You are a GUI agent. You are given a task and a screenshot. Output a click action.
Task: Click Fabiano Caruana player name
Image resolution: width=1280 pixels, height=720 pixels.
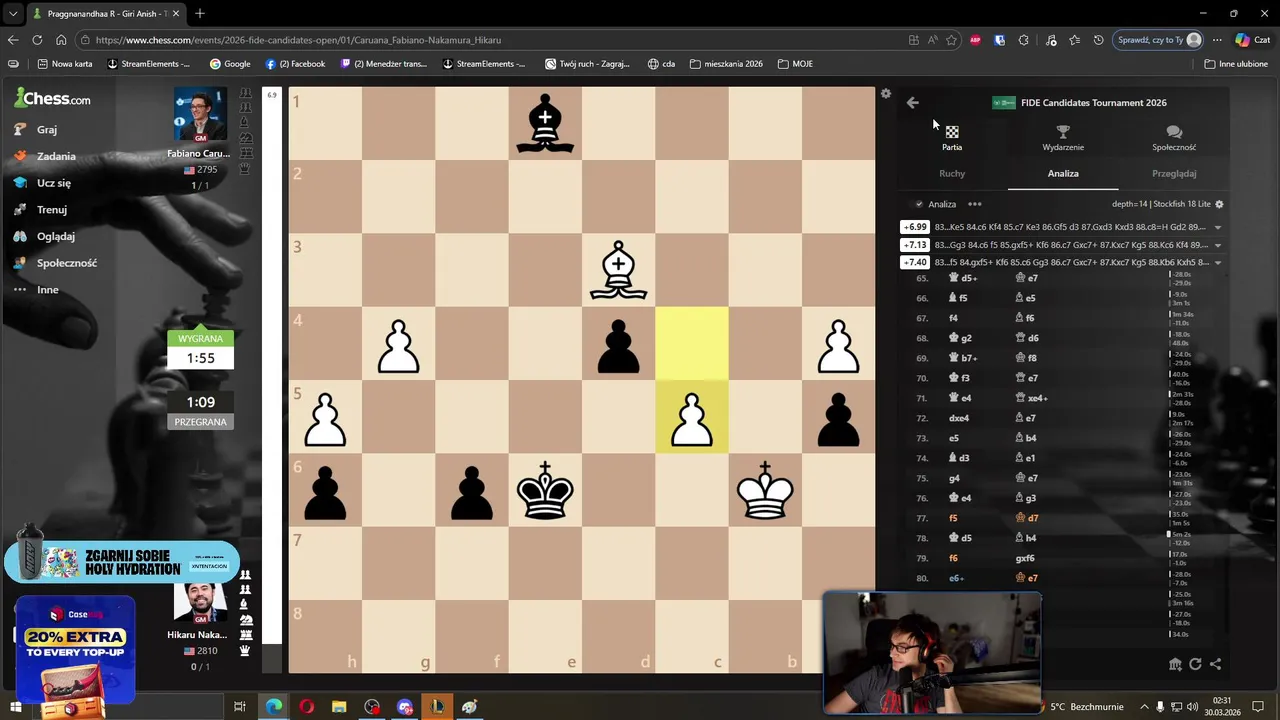(198, 154)
